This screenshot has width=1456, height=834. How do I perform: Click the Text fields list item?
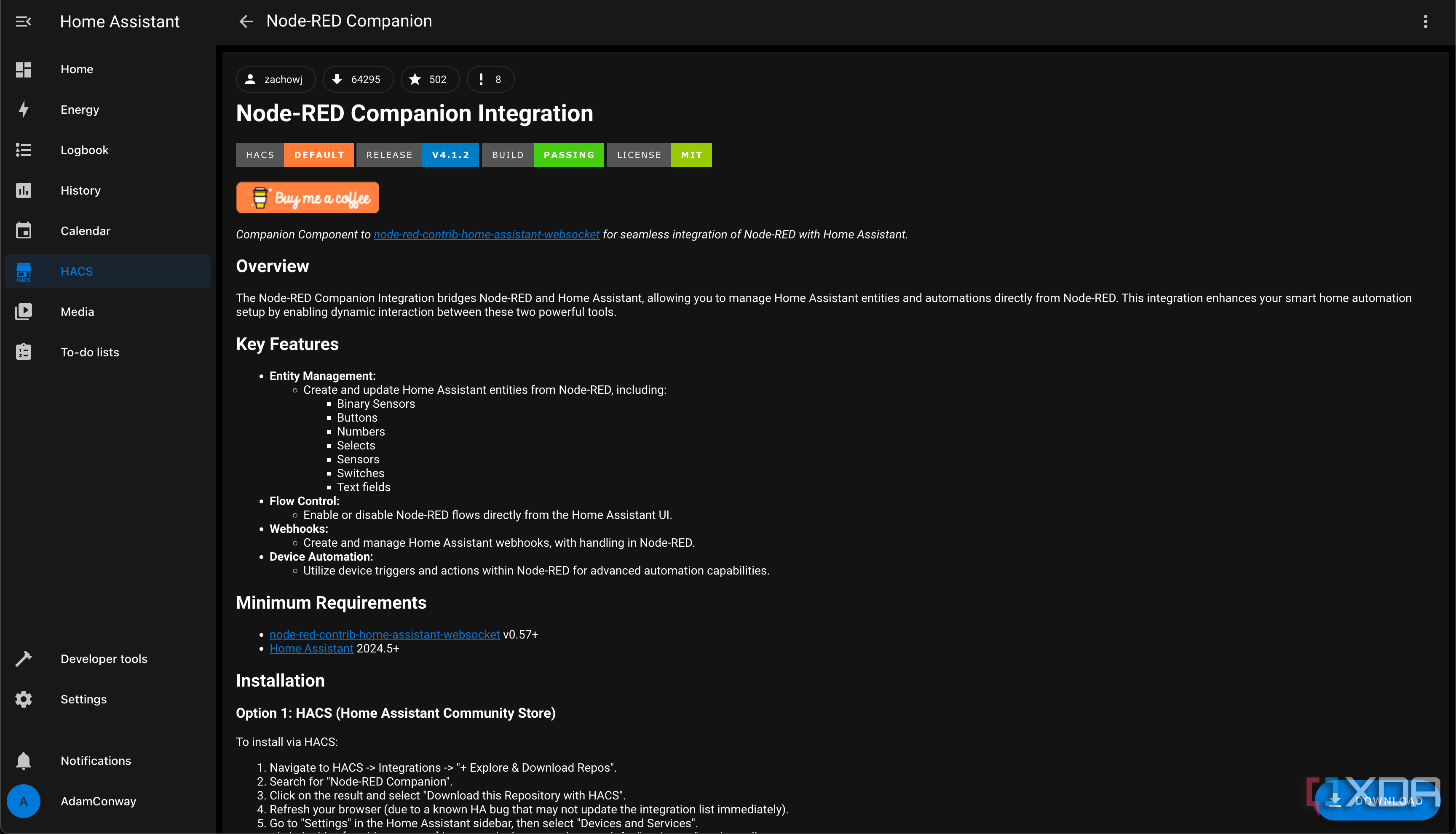[363, 487]
